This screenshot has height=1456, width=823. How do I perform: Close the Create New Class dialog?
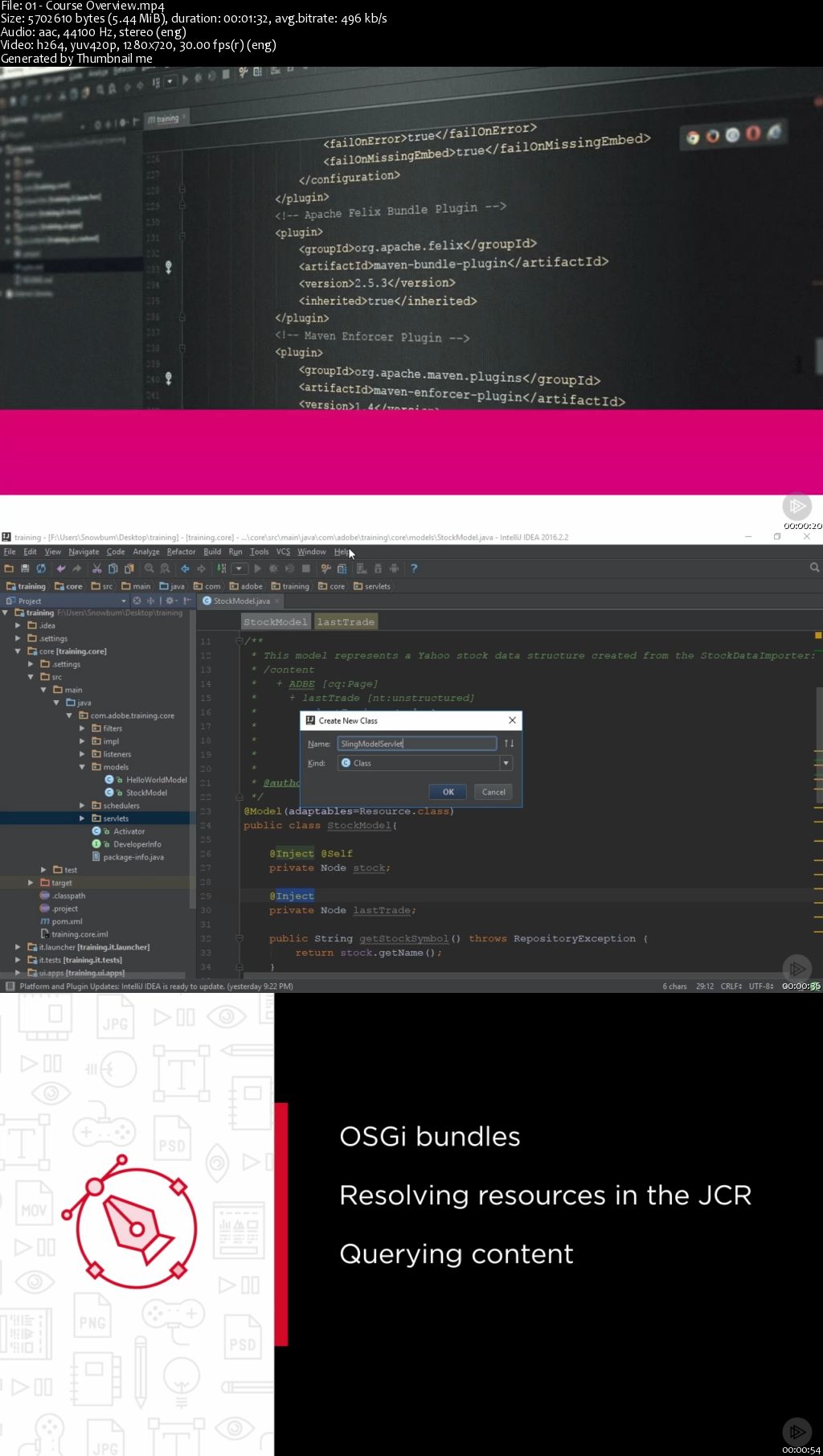(x=512, y=720)
